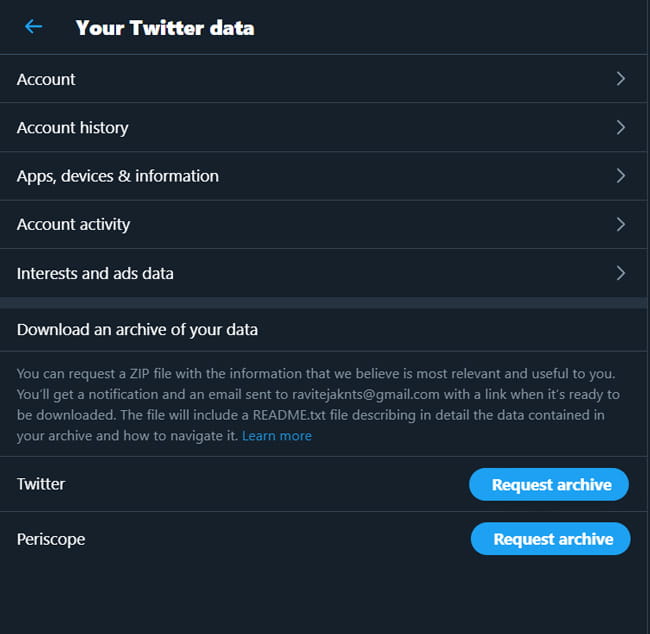Image resolution: width=650 pixels, height=634 pixels.
Task: Open the Account history entry
Action: pos(72,128)
